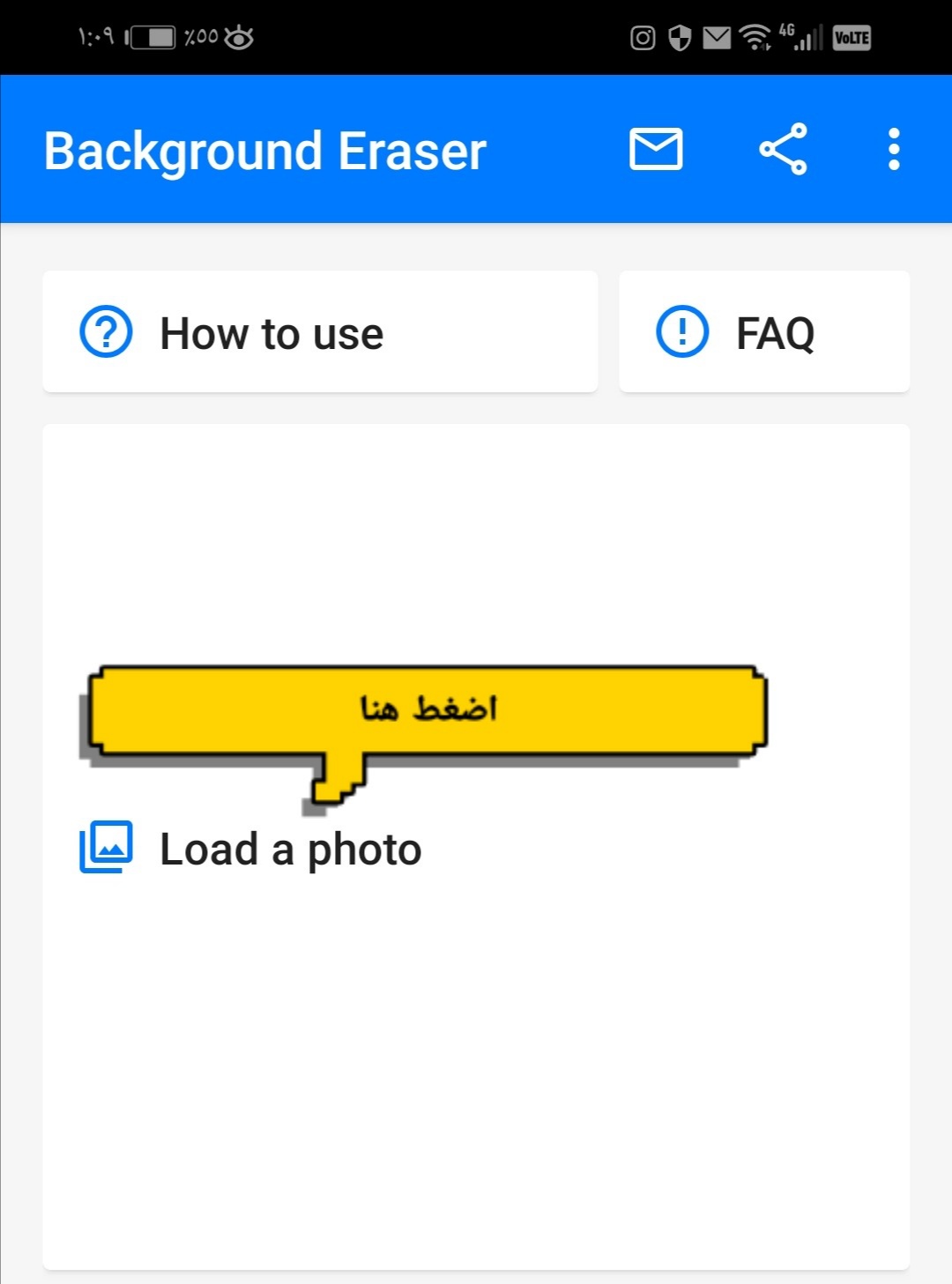Tap the mail notification icon in status bar
This screenshot has height=1284, width=952.
click(717, 38)
